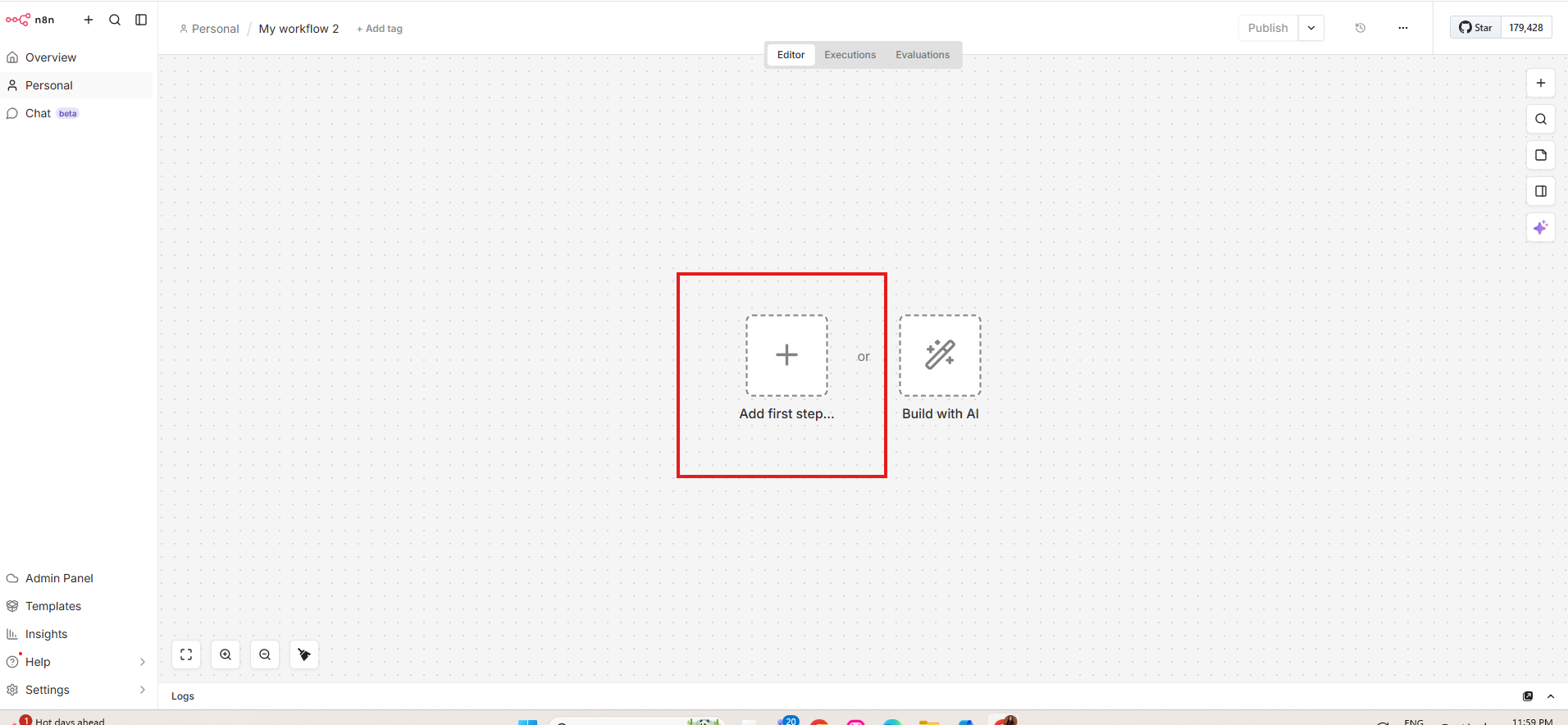Zoom in on the workflow canvas

(x=226, y=654)
